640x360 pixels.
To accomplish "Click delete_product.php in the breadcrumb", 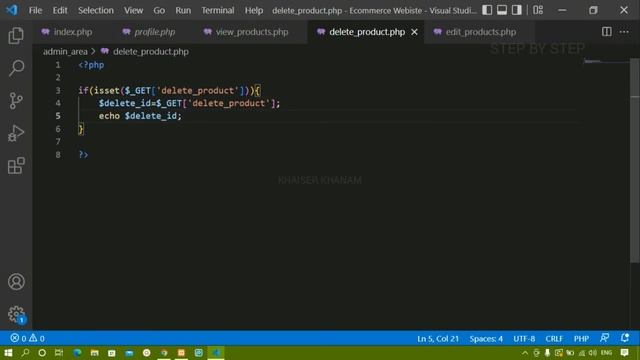I will coord(151,51).
